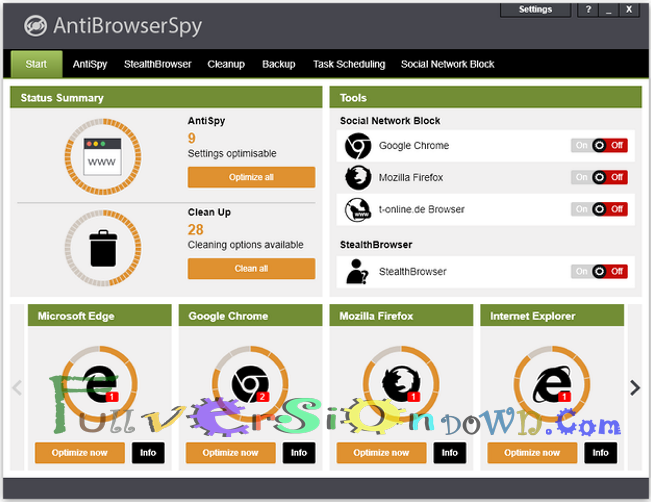
Task: Show next browsers with right arrow
Action: [635, 387]
